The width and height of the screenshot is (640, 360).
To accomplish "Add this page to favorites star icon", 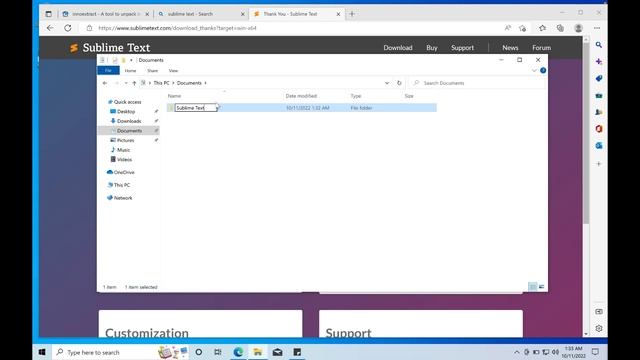I will tap(523, 28).
